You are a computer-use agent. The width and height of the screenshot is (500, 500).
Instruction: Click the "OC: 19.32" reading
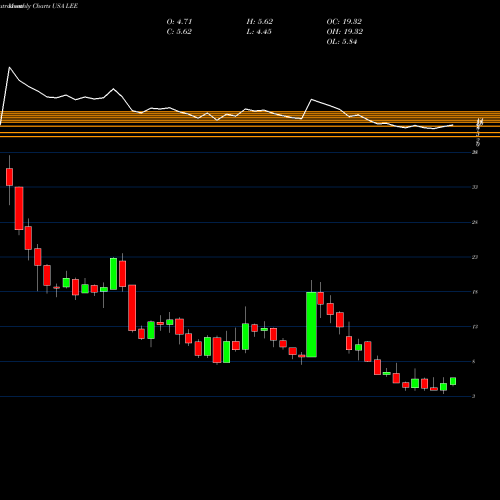coord(344,22)
